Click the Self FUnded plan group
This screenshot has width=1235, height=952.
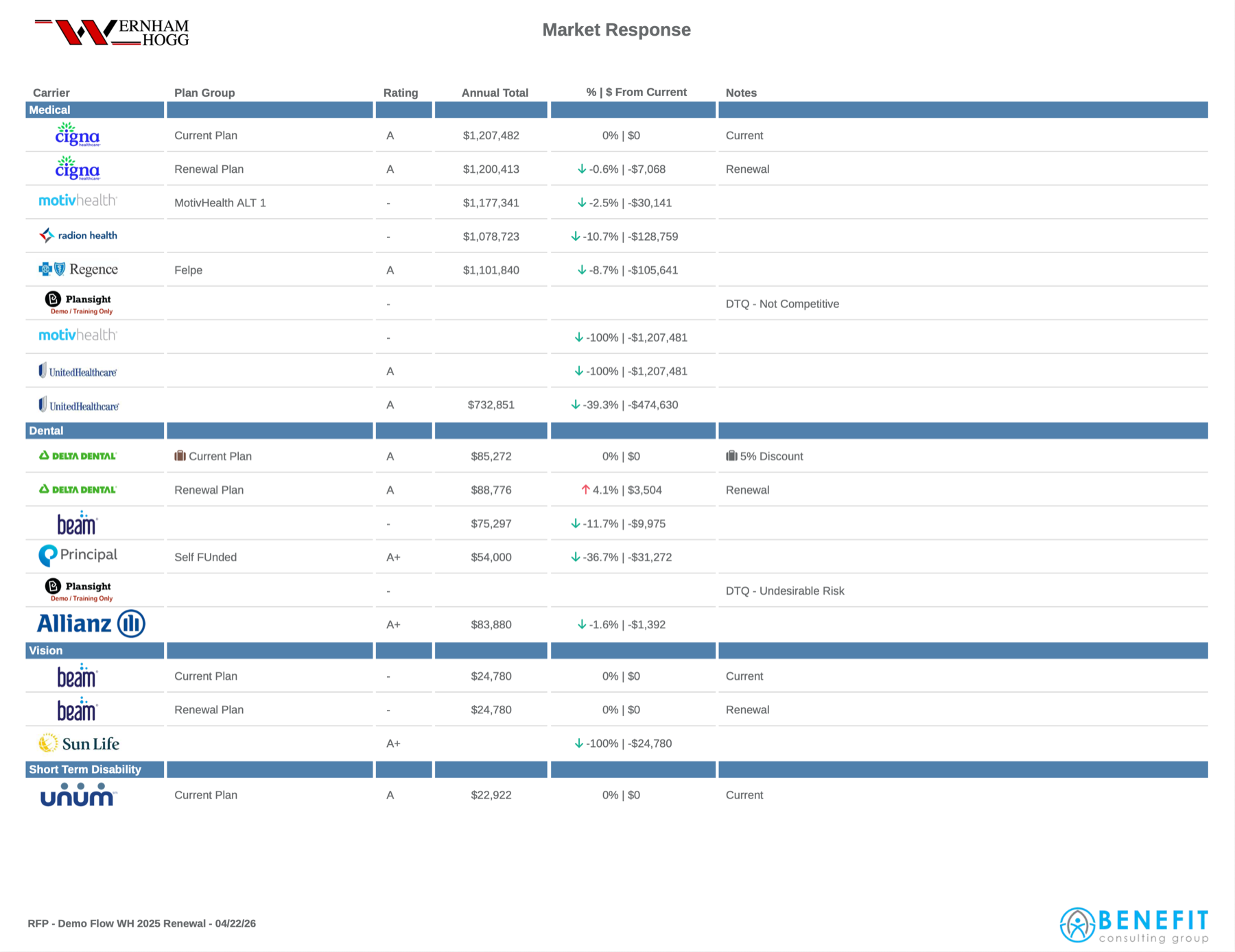click(x=206, y=557)
